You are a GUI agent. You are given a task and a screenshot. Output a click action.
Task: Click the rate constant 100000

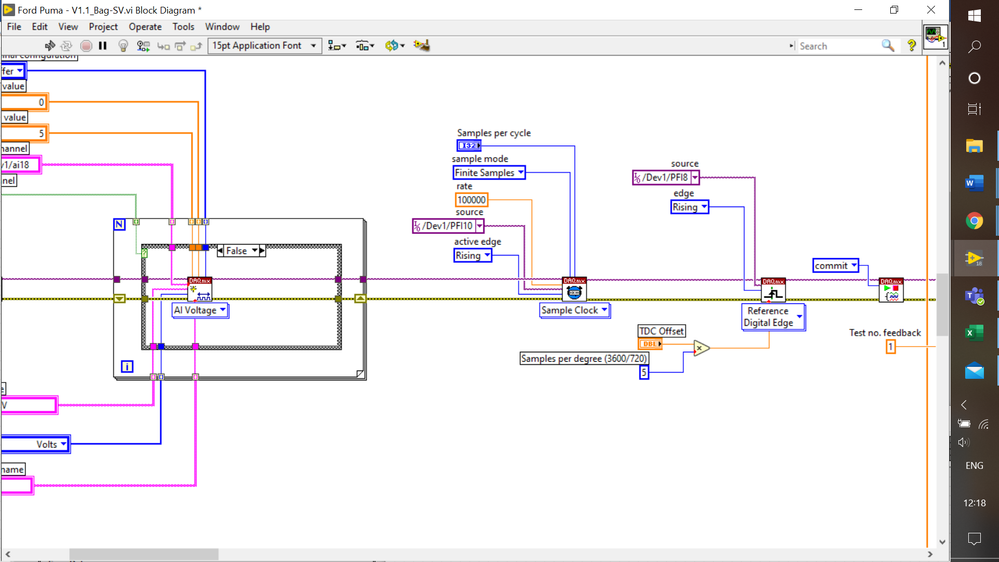[471, 200]
